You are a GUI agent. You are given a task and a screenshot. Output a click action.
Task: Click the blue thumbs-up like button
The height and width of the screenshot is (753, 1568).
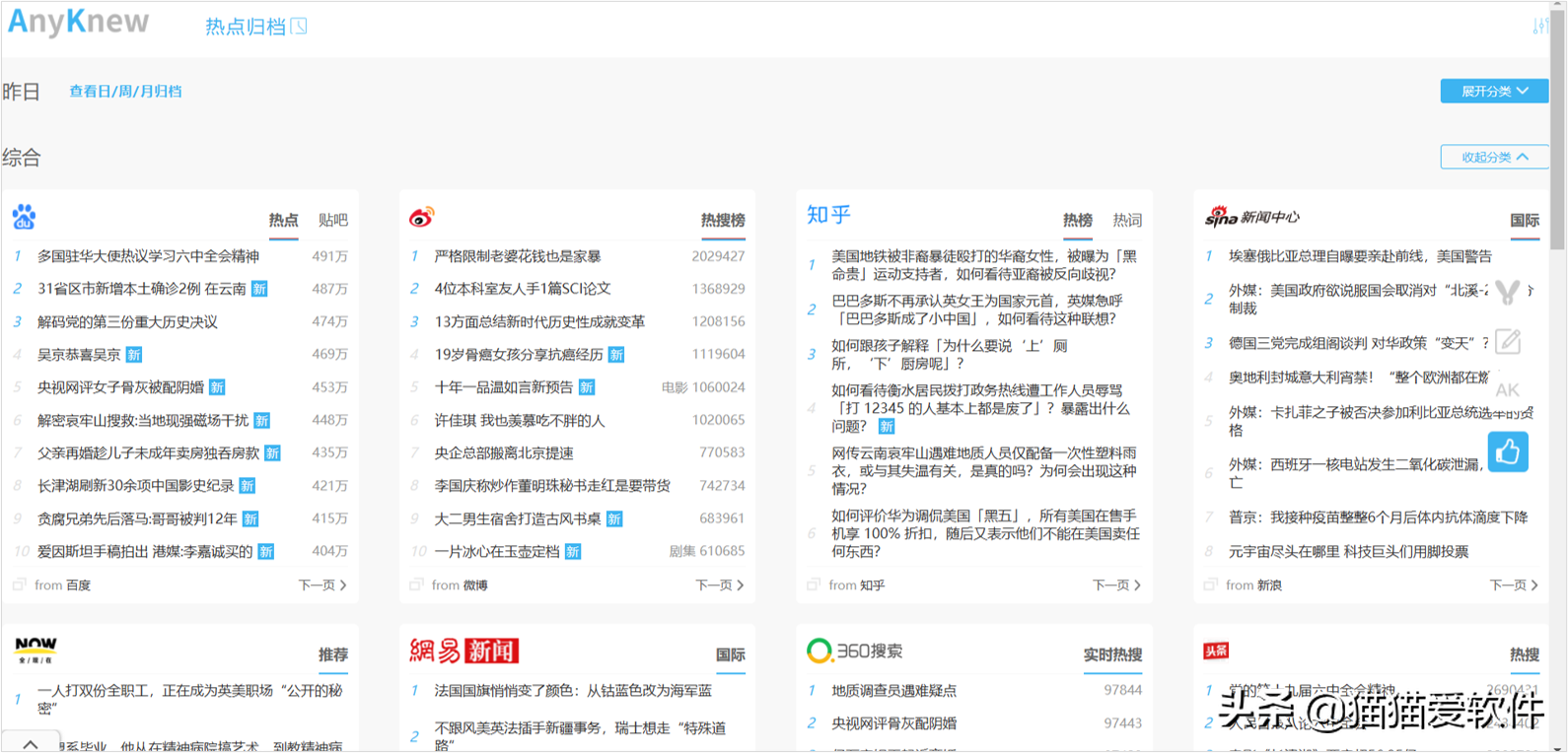click(1508, 452)
